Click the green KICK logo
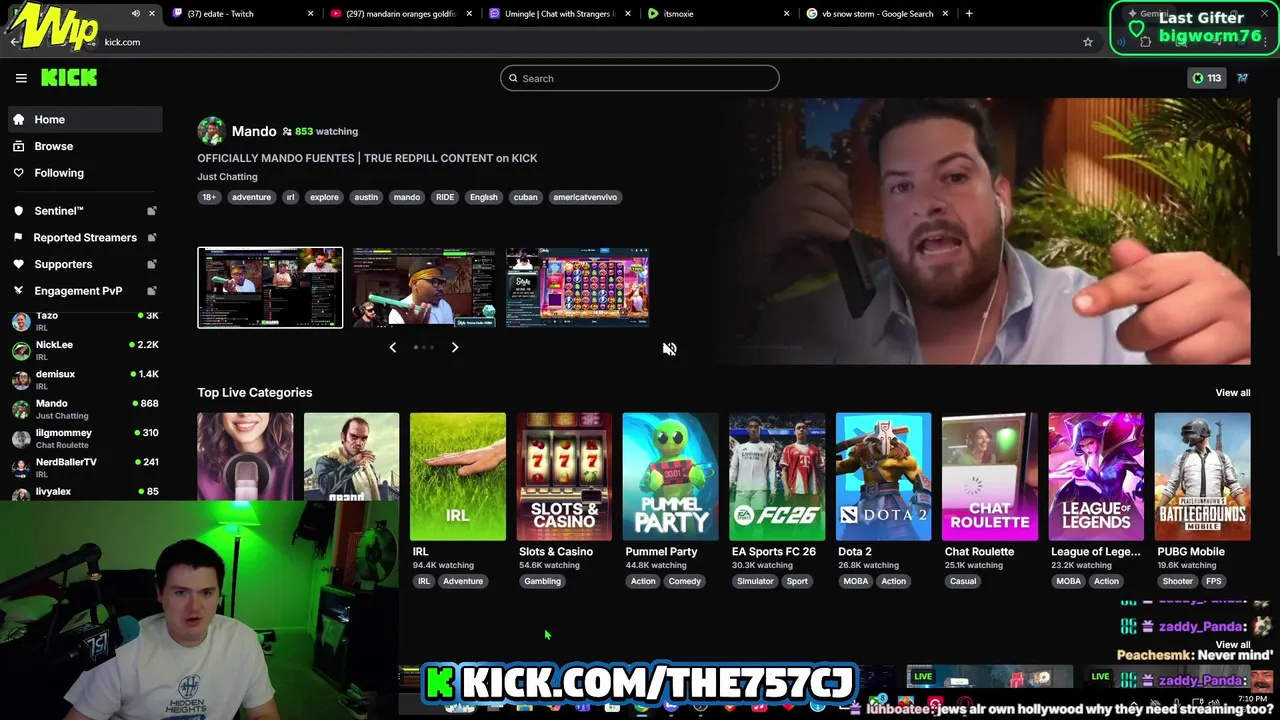This screenshot has width=1280, height=720. point(69,78)
